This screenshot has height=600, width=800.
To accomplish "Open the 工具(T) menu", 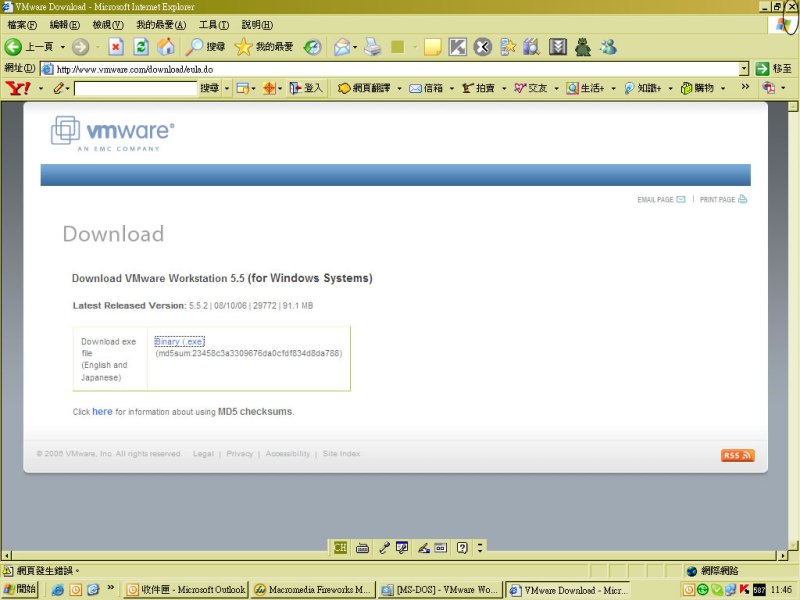I will click(x=214, y=24).
